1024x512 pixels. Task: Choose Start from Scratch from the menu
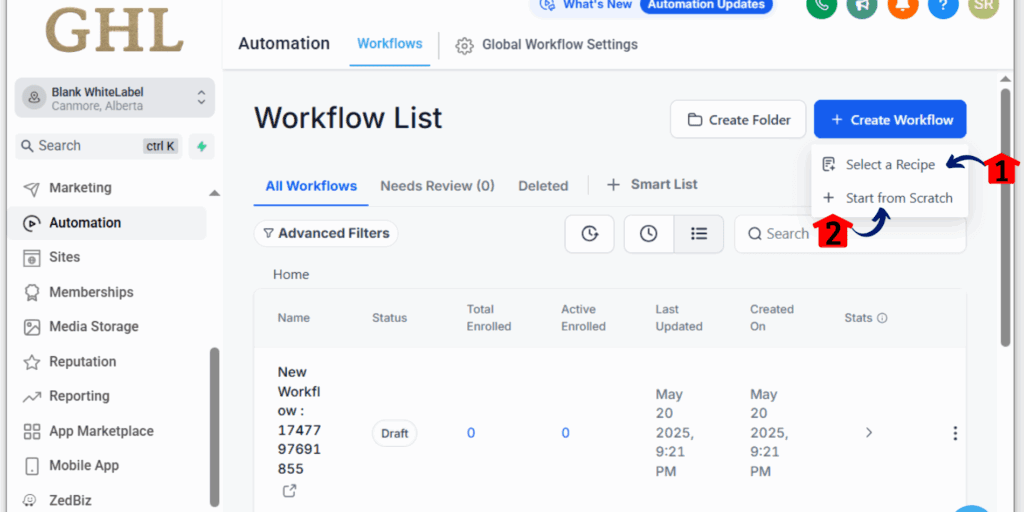[889, 198]
